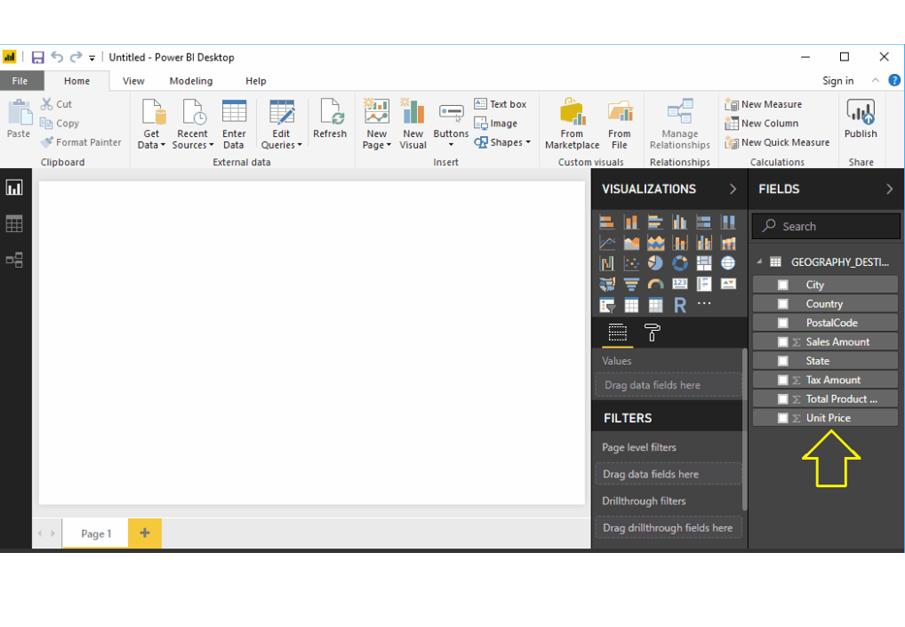The height and width of the screenshot is (627, 905).
Task: Open the Shapes dropdown
Action: (502, 142)
